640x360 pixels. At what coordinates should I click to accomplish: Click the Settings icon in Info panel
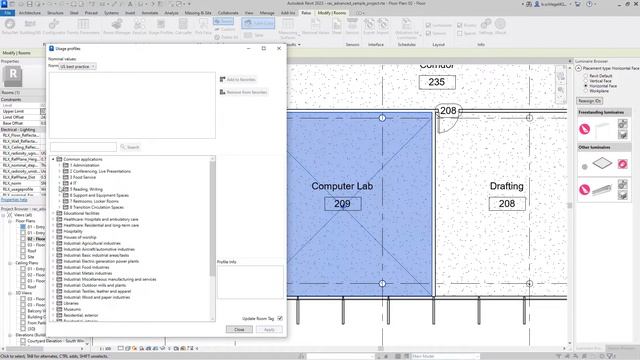pos(486,24)
